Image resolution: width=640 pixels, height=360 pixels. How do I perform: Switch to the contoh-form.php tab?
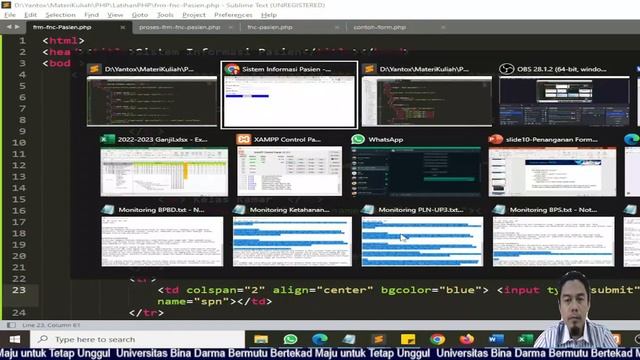pos(380,27)
